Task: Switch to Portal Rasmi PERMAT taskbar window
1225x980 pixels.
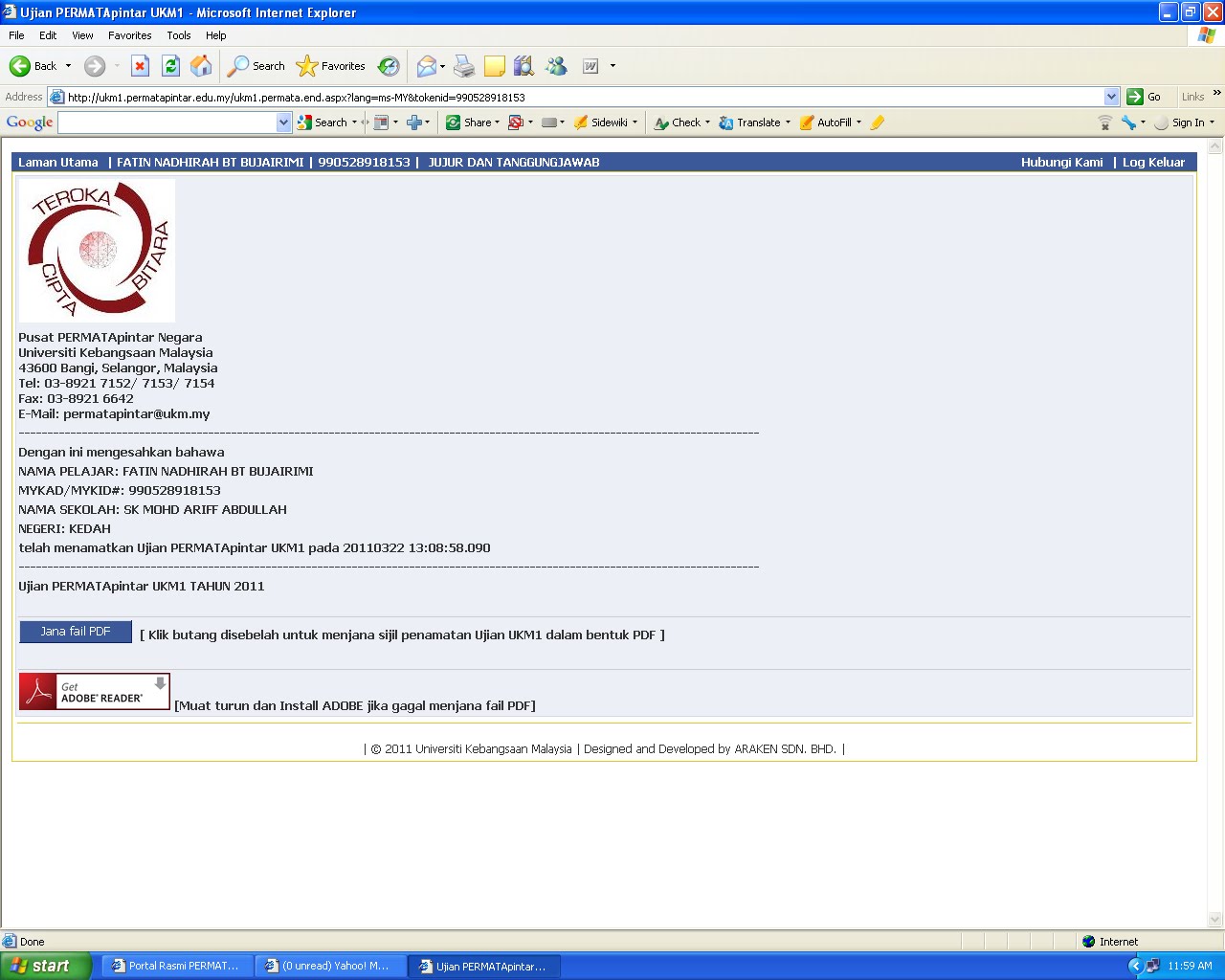Action: coord(176,966)
